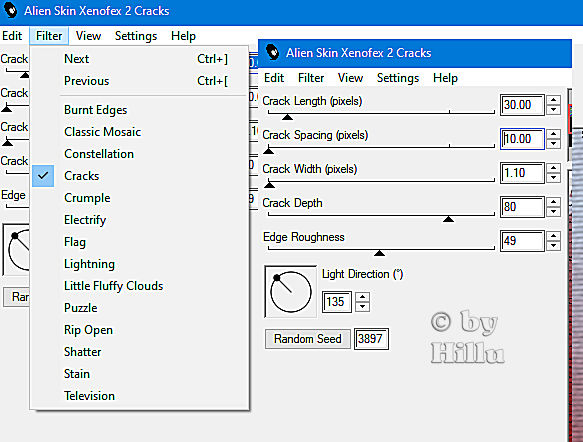Open the Filter menu in the back window

[x=49, y=36]
